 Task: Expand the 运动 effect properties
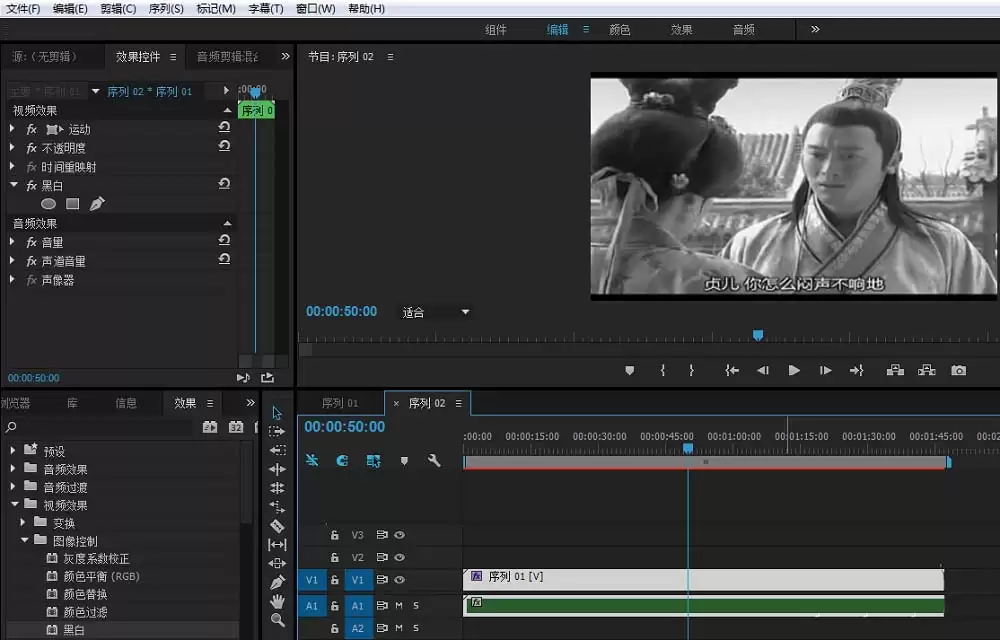(12, 129)
